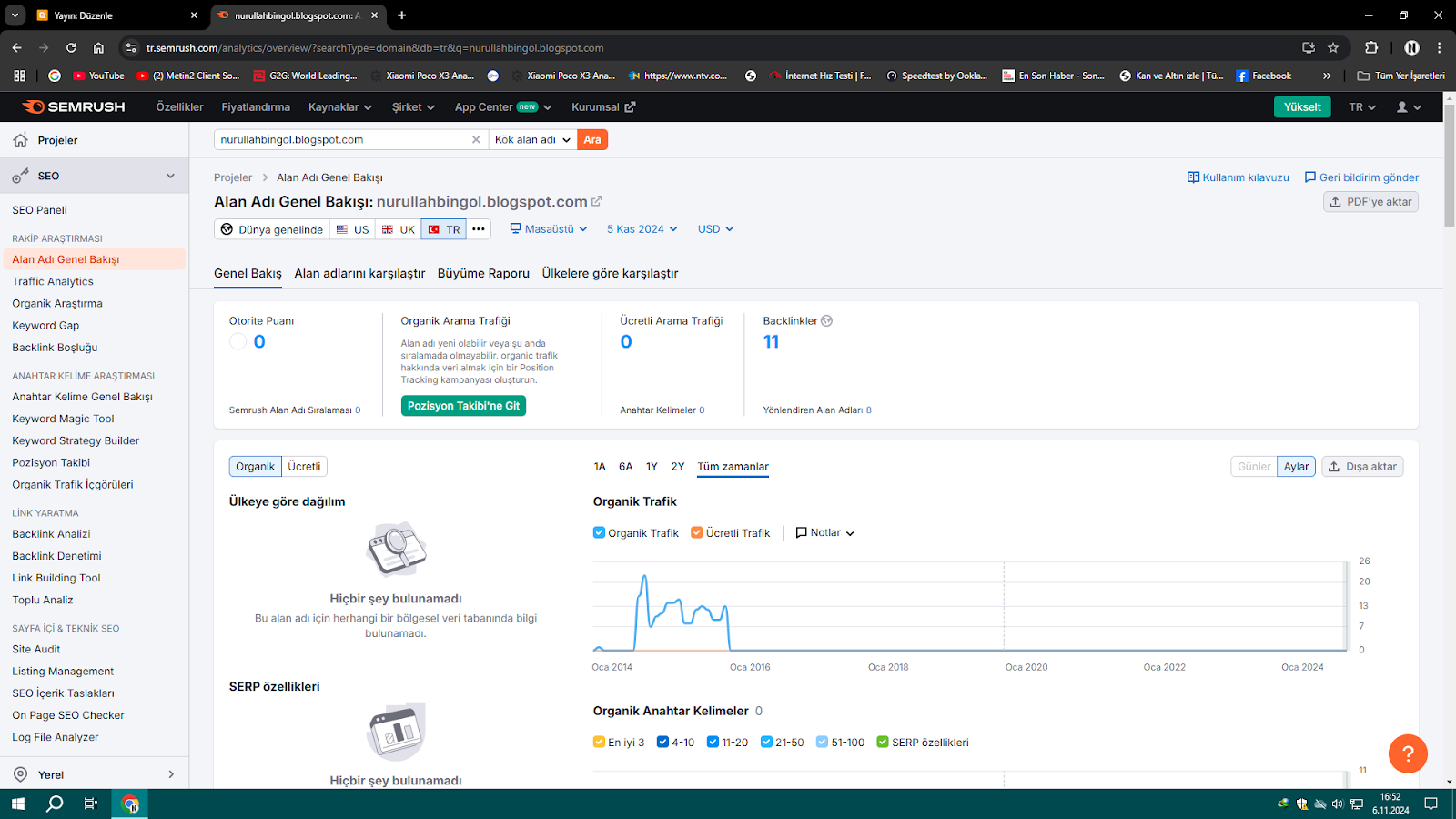Open browser extensions puzzle icon
The width and height of the screenshot is (1456, 819).
[x=1371, y=47]
